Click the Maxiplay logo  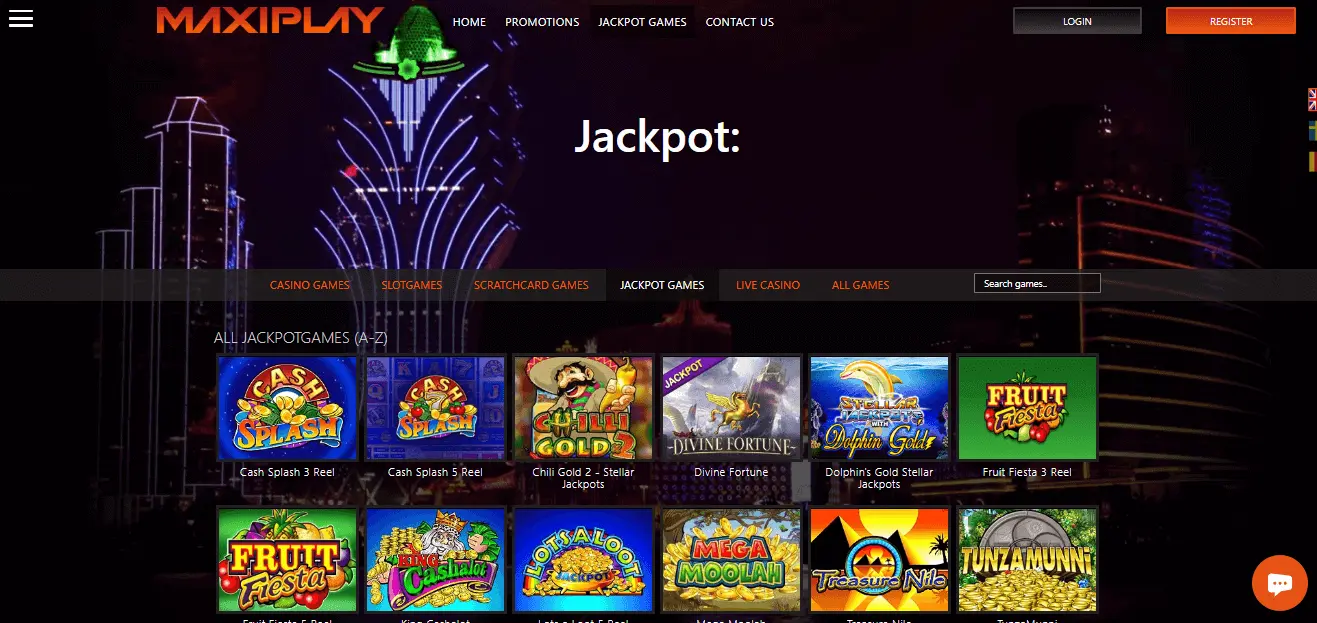click(x=270, y=20)
